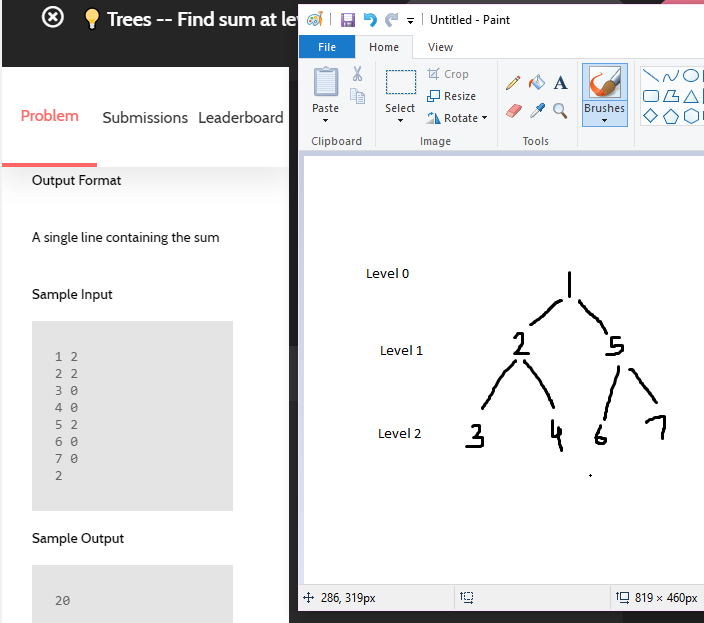Select the Eraser tool
Image resolution: width=704 pixels, height=623 pixels.
click(513, 110)
